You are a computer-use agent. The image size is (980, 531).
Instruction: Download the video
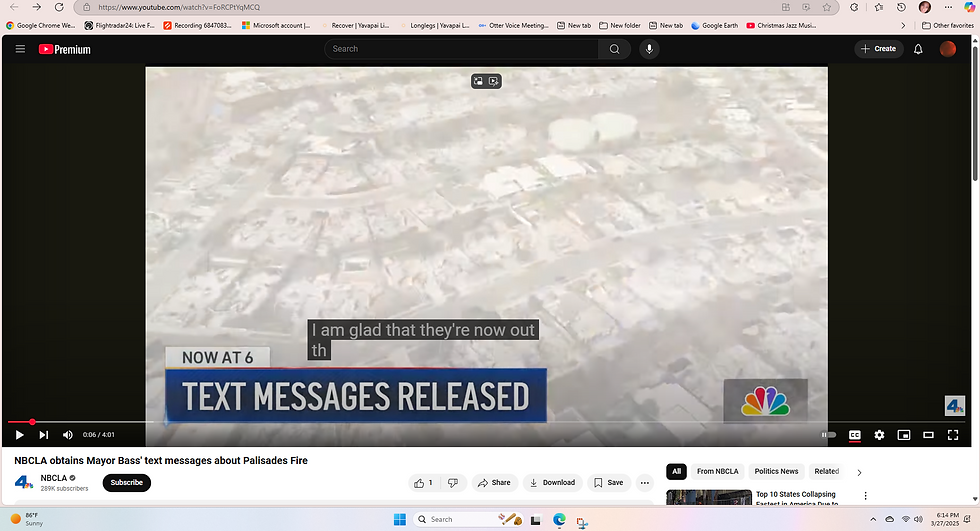coord(552,483)
